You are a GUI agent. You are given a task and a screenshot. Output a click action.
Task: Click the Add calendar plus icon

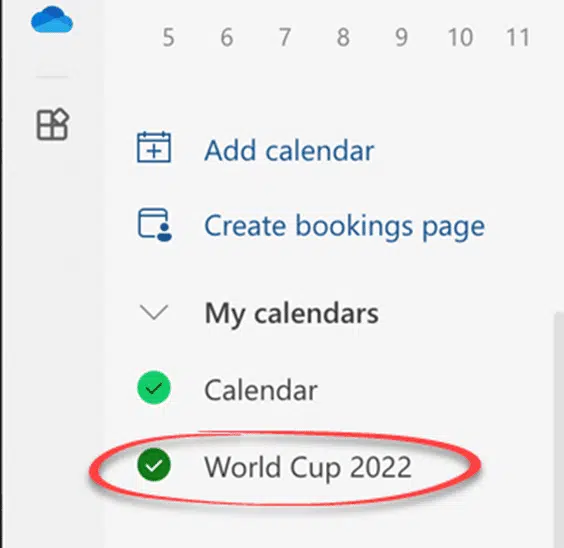[154, 147]
